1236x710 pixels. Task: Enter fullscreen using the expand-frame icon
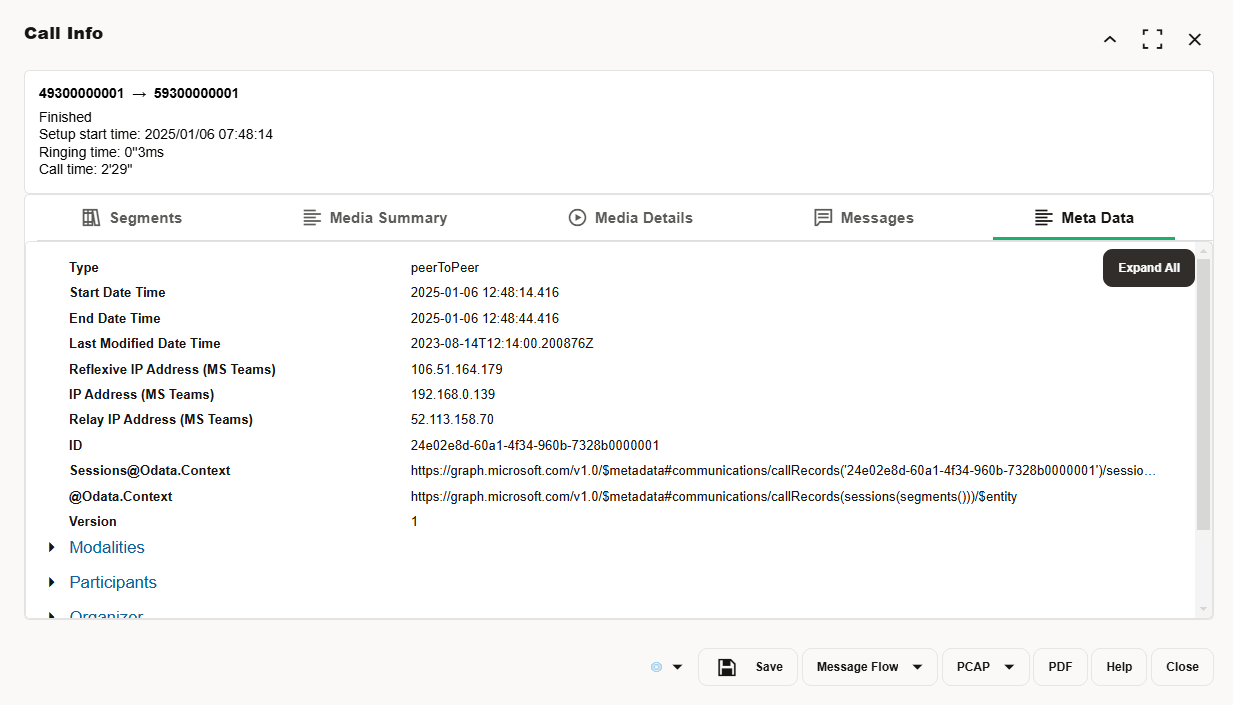click(x=1152, y=39)
